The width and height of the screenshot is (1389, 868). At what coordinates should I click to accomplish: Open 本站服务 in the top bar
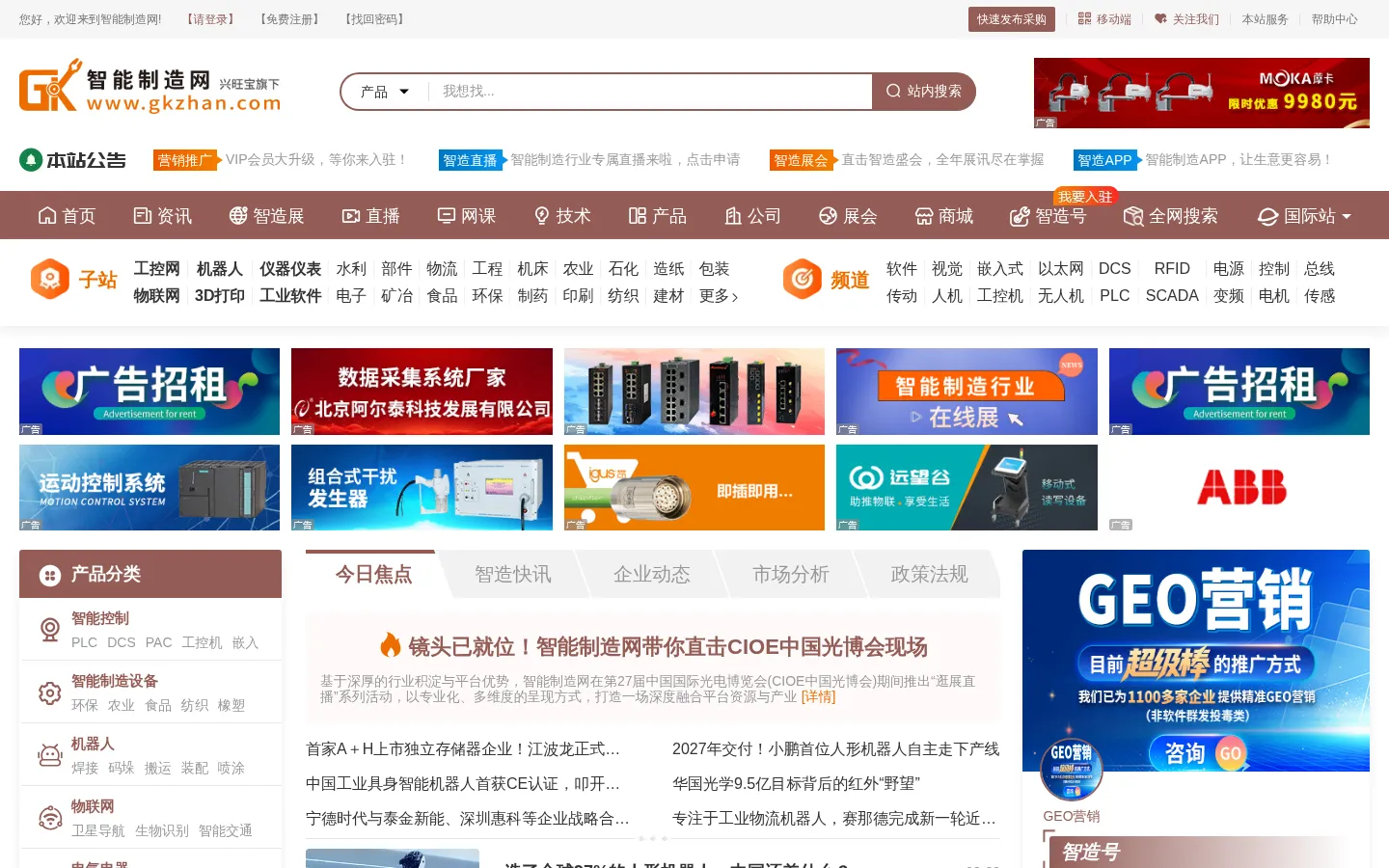pyautogui.click(x=1265, y=19)
